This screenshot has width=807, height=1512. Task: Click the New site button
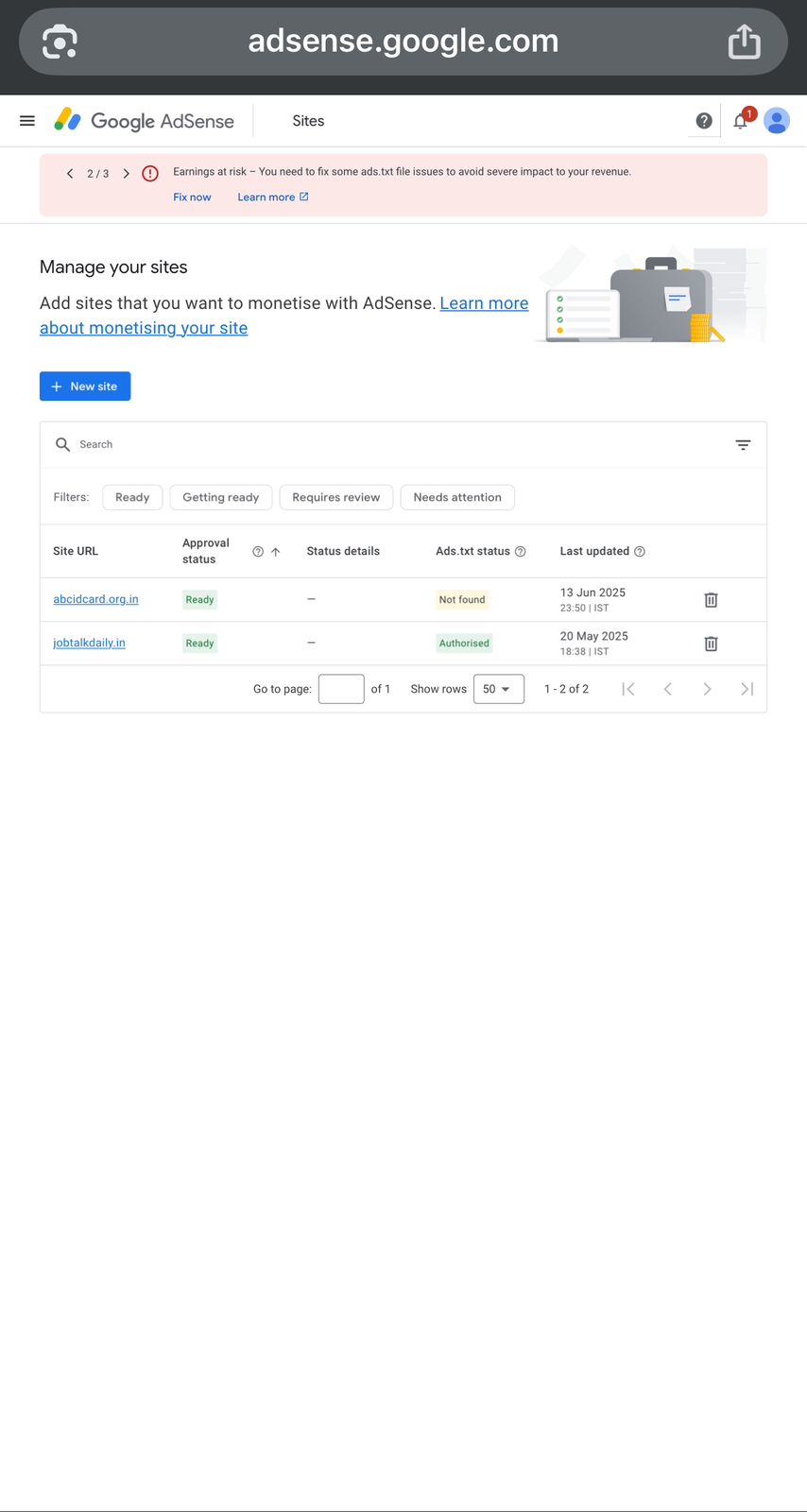coord(85,387)
